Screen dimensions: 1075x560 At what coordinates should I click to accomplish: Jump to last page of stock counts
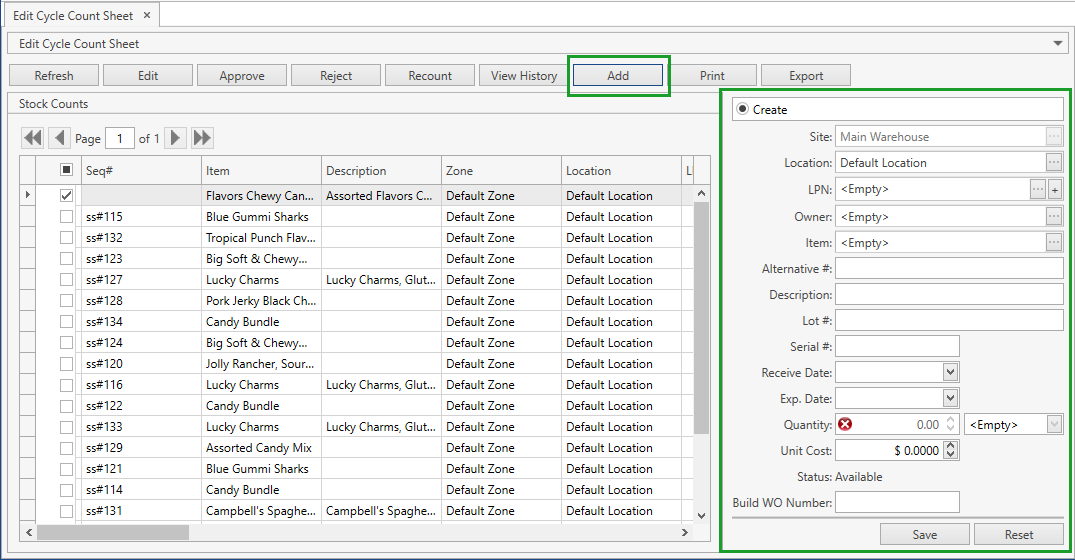point(202,138)
